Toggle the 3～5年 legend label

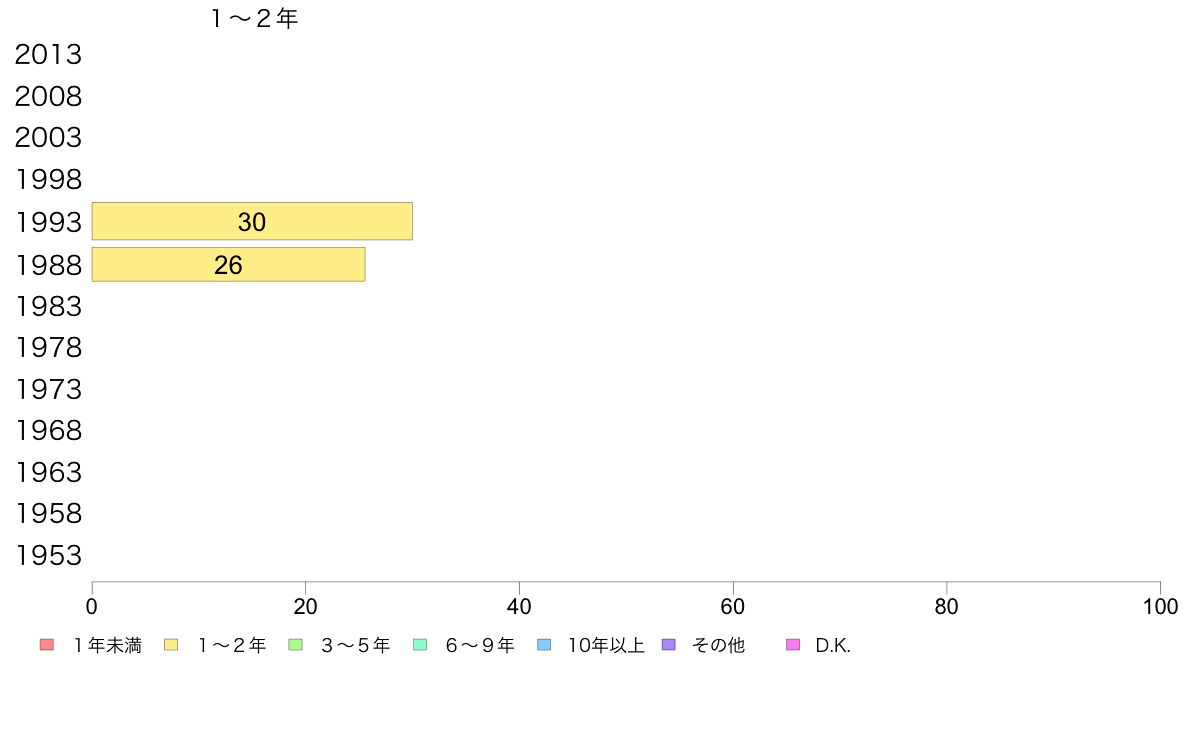click(355, 646)
